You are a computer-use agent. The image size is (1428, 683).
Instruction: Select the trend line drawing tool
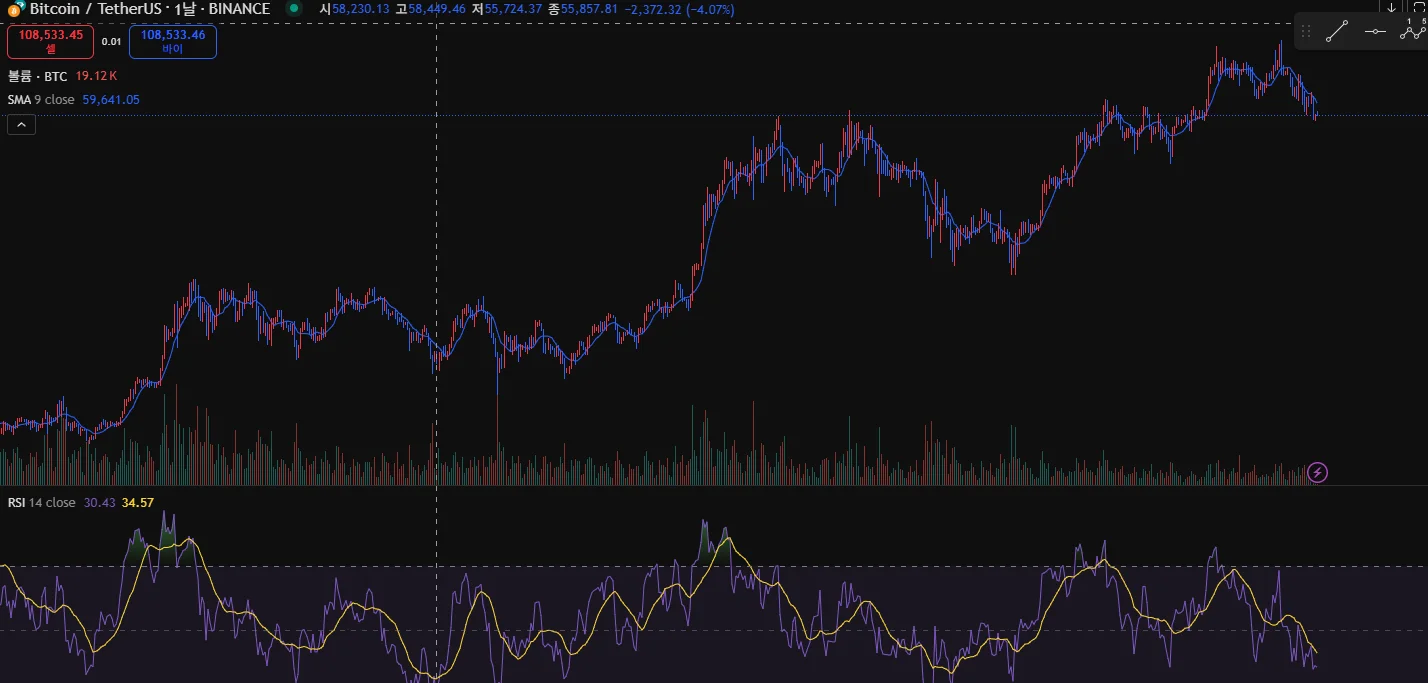tap(1337, 31)
